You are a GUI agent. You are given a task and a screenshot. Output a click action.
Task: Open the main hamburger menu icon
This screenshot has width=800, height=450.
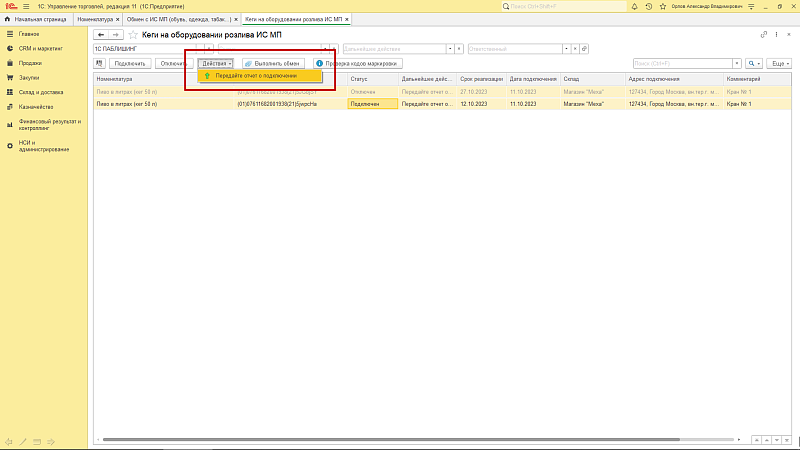(26, 7)
